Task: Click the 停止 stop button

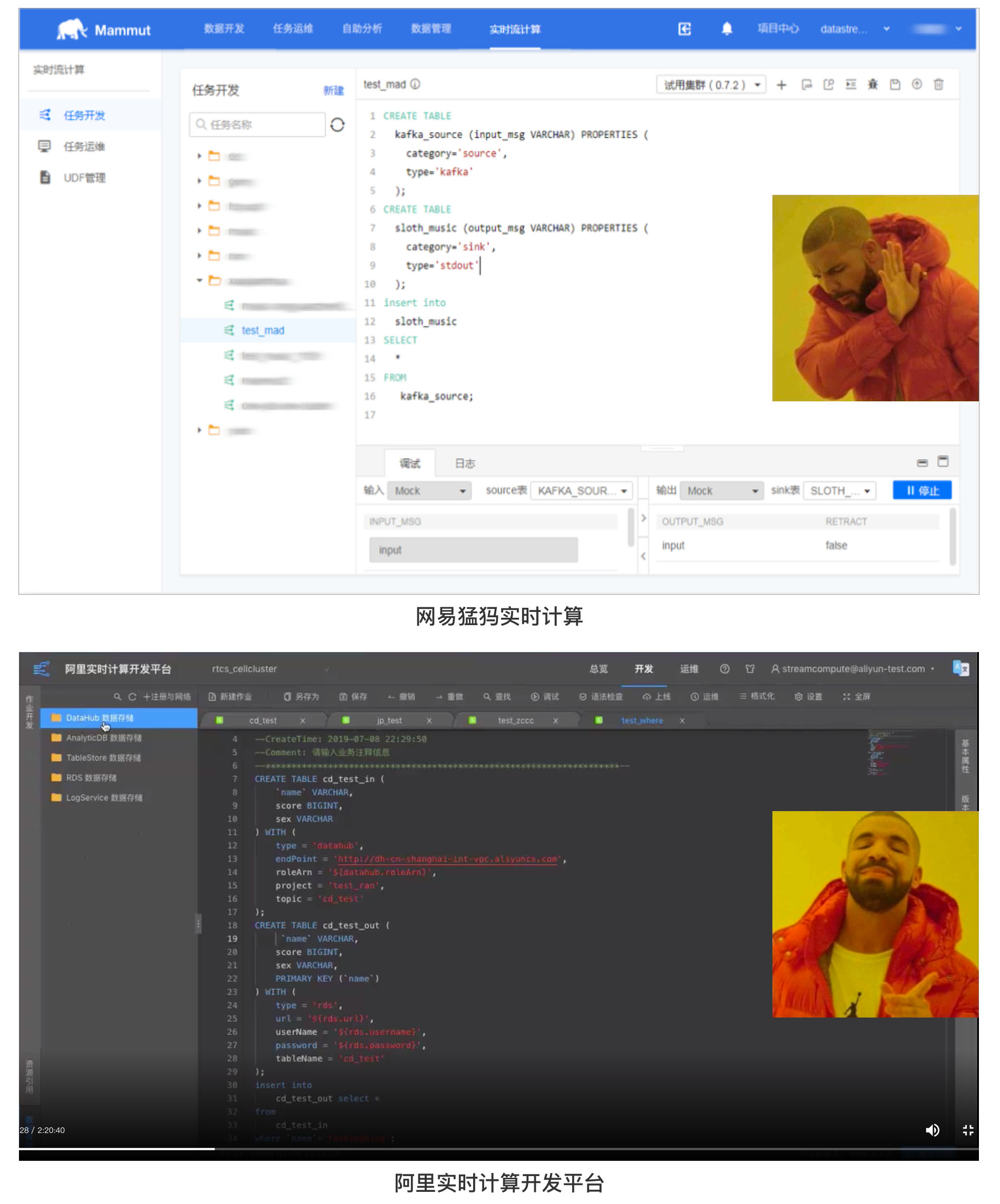Action: 922,490
